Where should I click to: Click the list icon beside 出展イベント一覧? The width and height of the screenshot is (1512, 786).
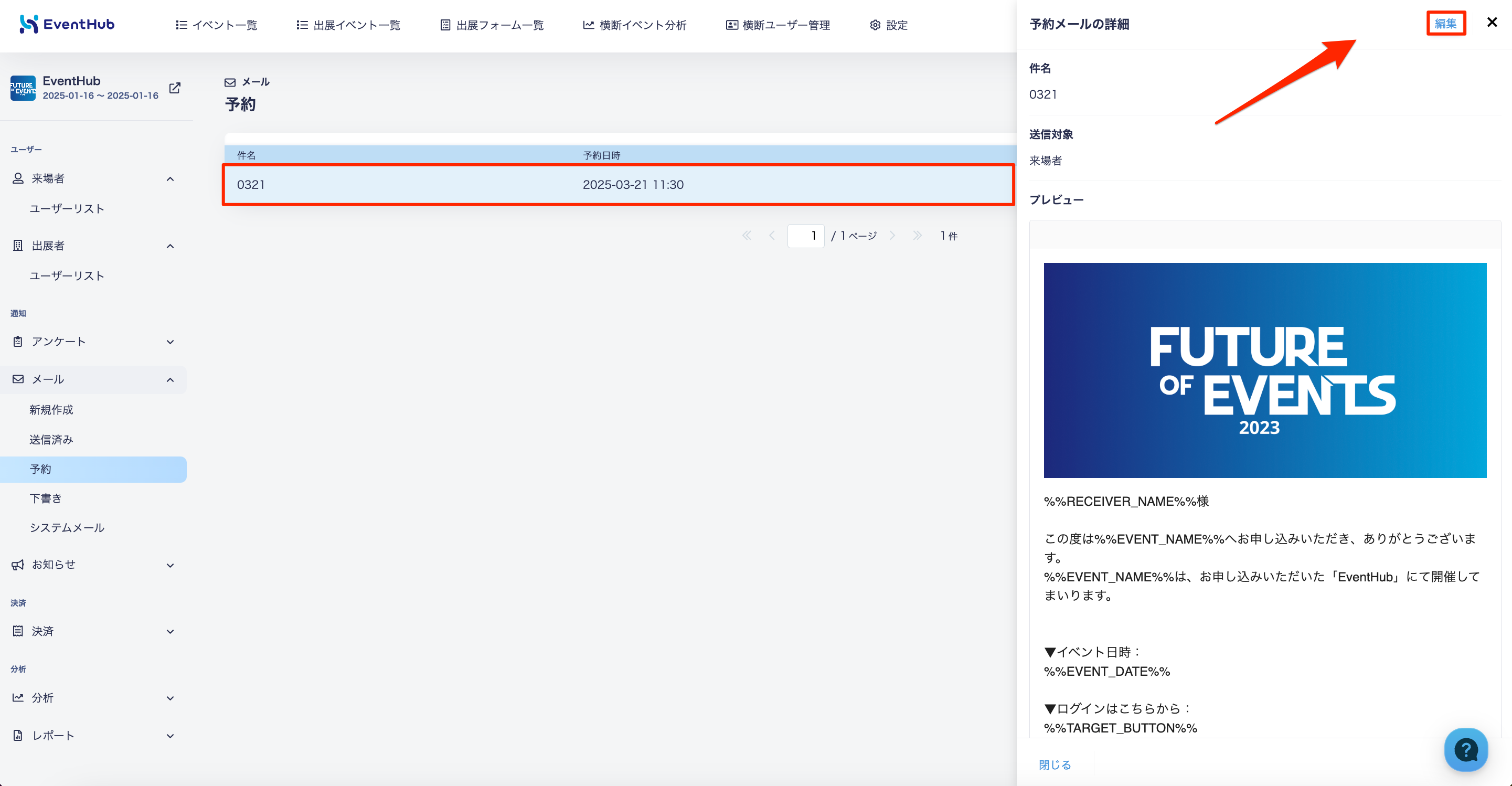[302, 25]
